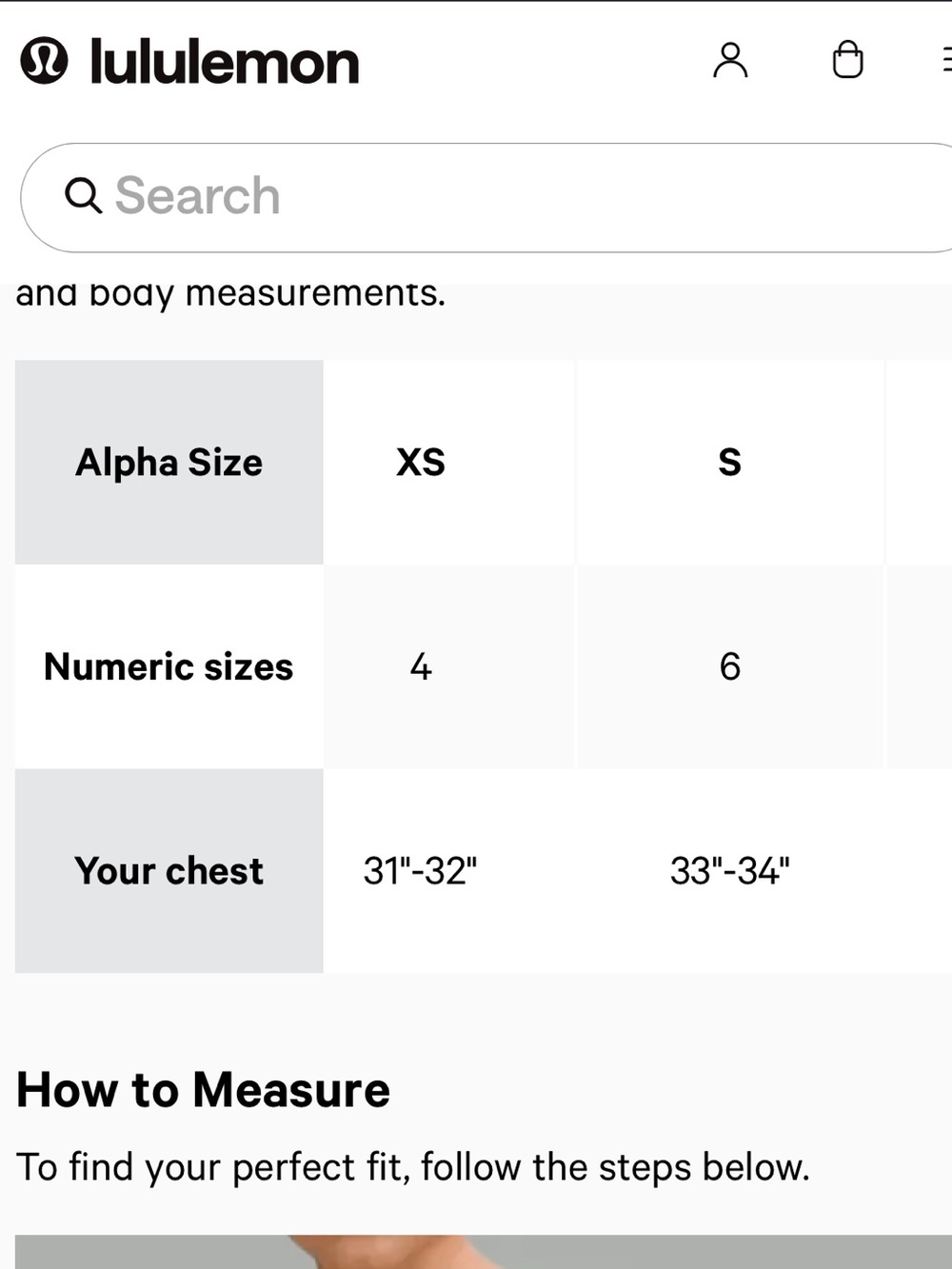952x1269 pixels.
Task: Open the account profile icon
Action: click(730, 60)
